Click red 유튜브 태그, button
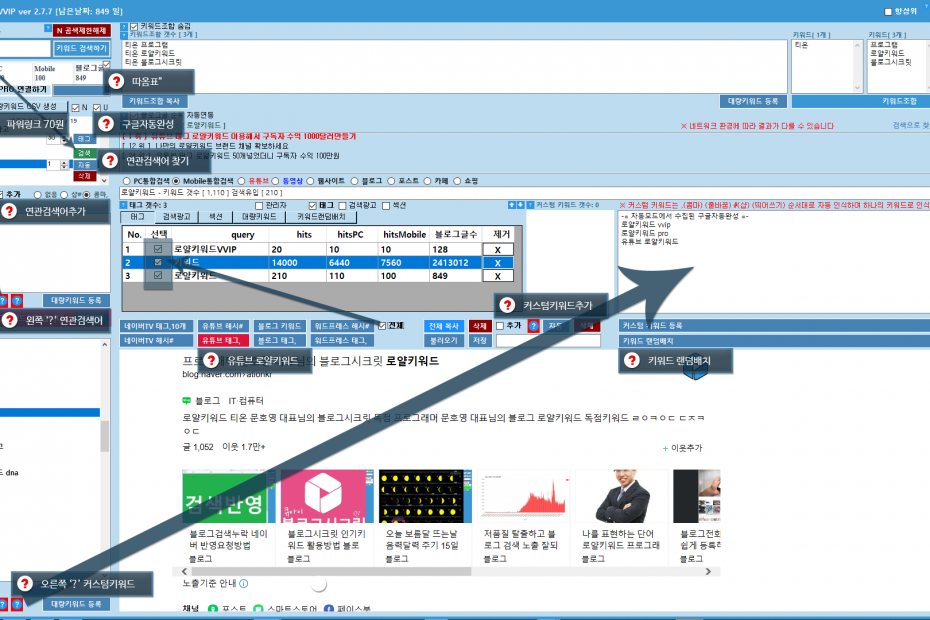Image resolution: width=930 pixels, height=620 pixels. pyautogui.click(x=222, y=341)
